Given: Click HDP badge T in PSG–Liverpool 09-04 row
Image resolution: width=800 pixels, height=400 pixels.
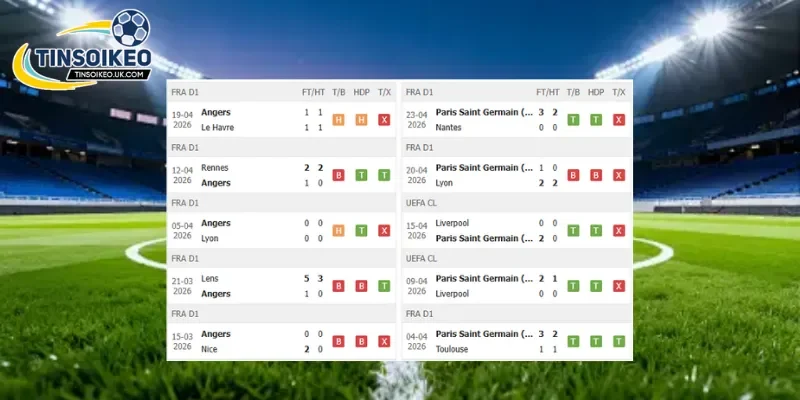Looking at the screenshot, I should (x=596, y=286).
